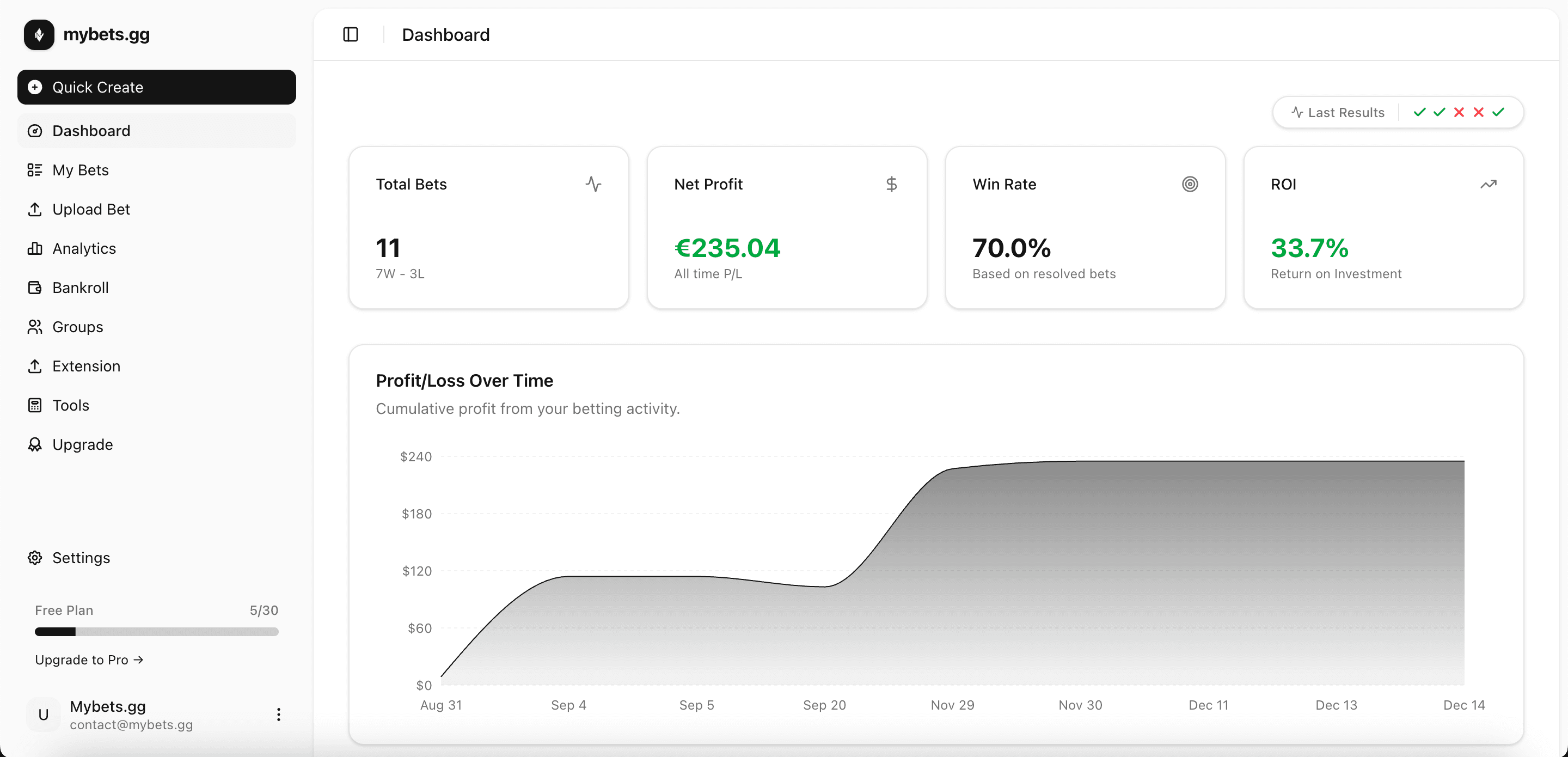The width and height of the screenshot is (1568, 757).
Task: Open the My Bets page
Action: [x=81, y=170]
